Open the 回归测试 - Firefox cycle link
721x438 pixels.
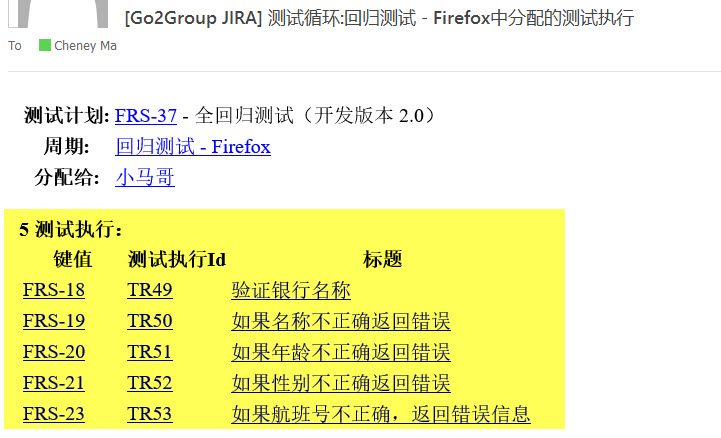tap(193, 147)
